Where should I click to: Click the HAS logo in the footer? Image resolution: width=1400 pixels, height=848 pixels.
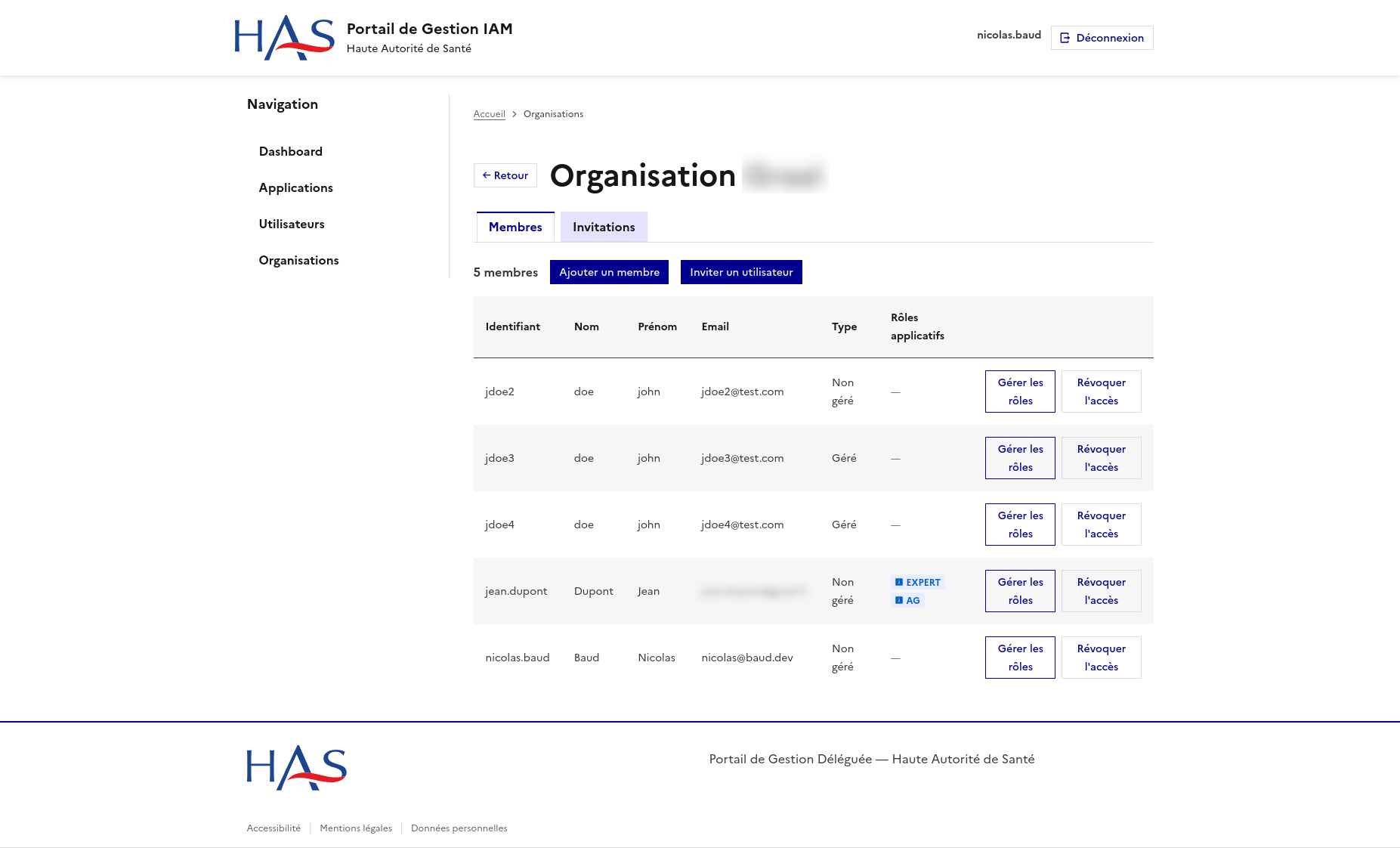click(296, 768)
